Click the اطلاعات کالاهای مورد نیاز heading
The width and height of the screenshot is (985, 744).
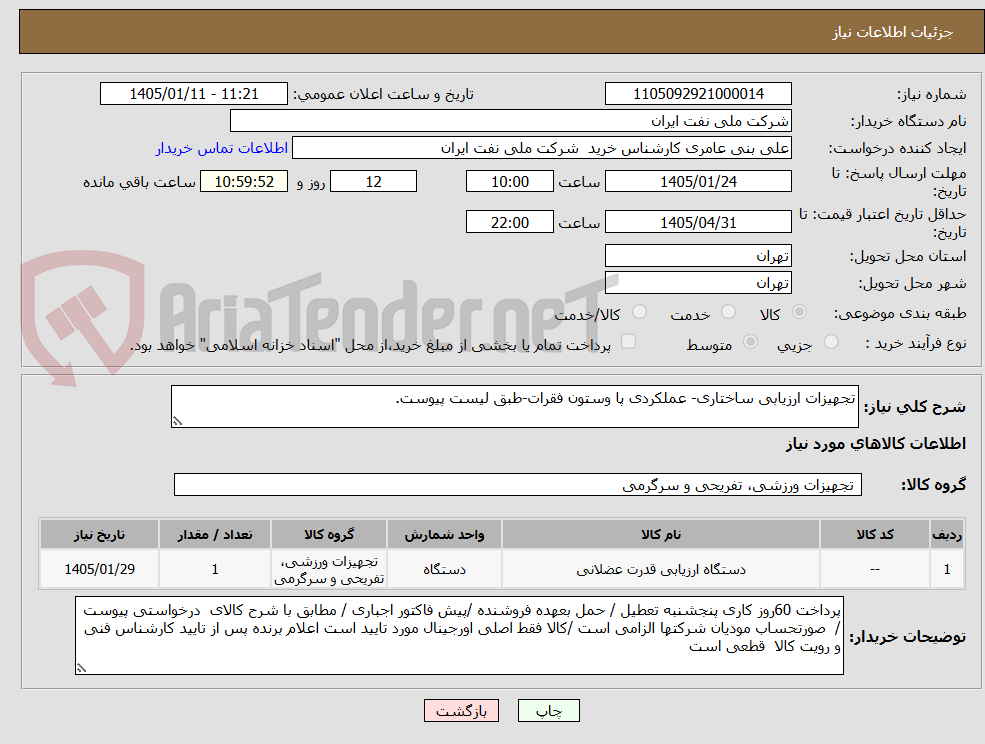coord(876,444)
